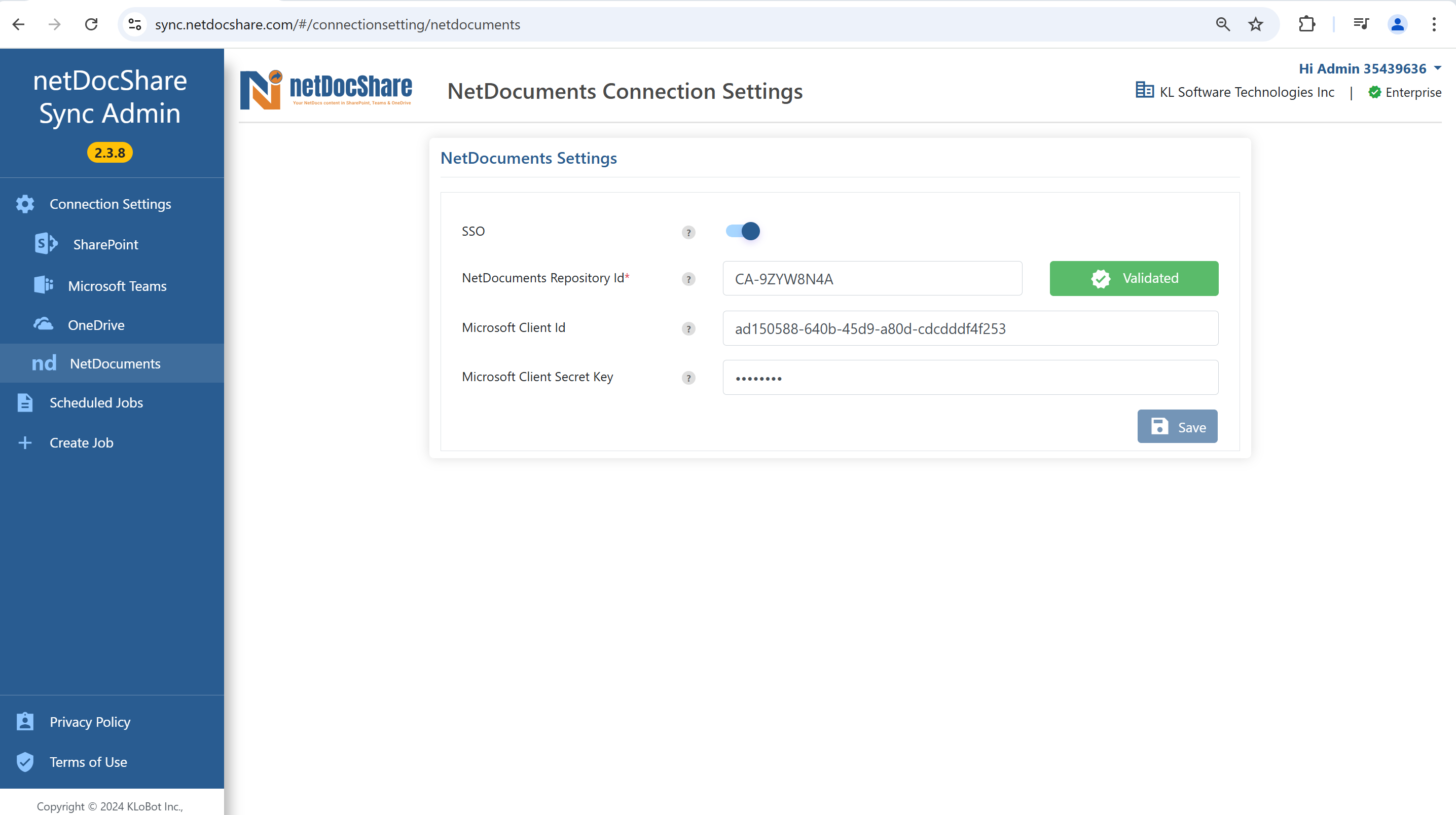Click the zoom magnifier icon in address bar
Screen dimensions: 1456x815
(x=1223, y=24)
